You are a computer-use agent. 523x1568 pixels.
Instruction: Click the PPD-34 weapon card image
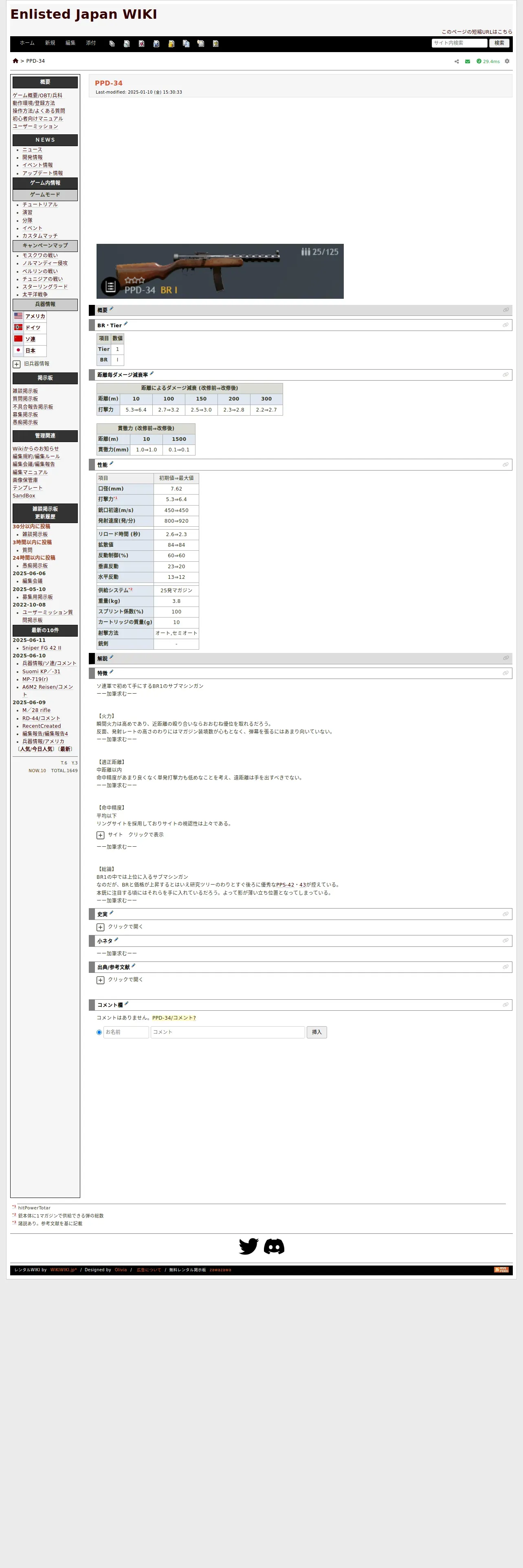pos(220,272)
